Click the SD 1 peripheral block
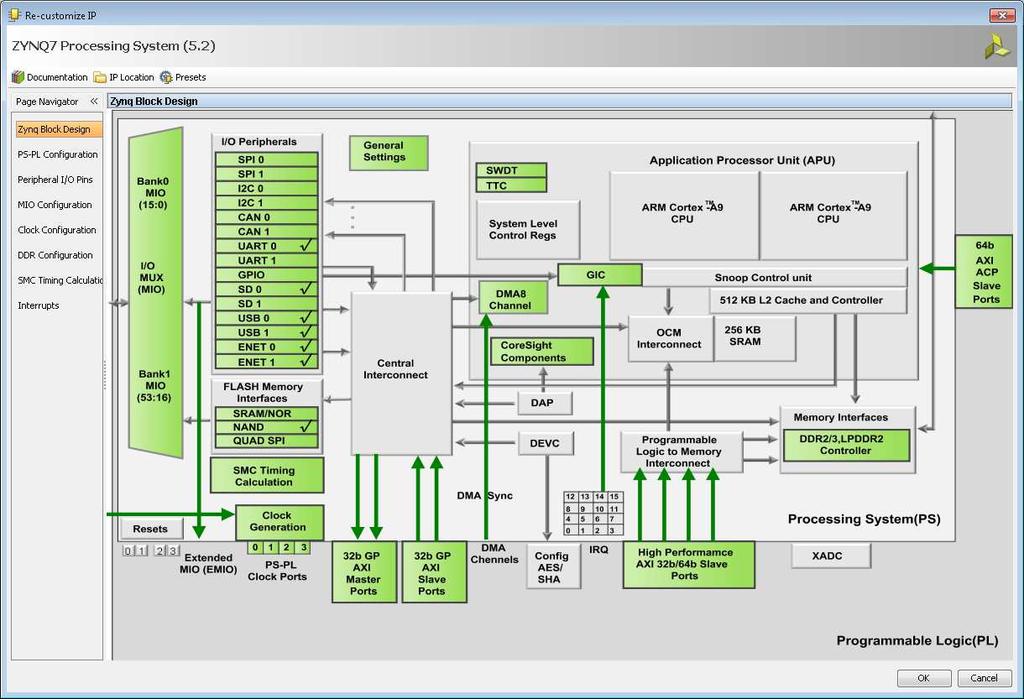Viewport: 1024px width, 699px height. [x=266, y=304]
